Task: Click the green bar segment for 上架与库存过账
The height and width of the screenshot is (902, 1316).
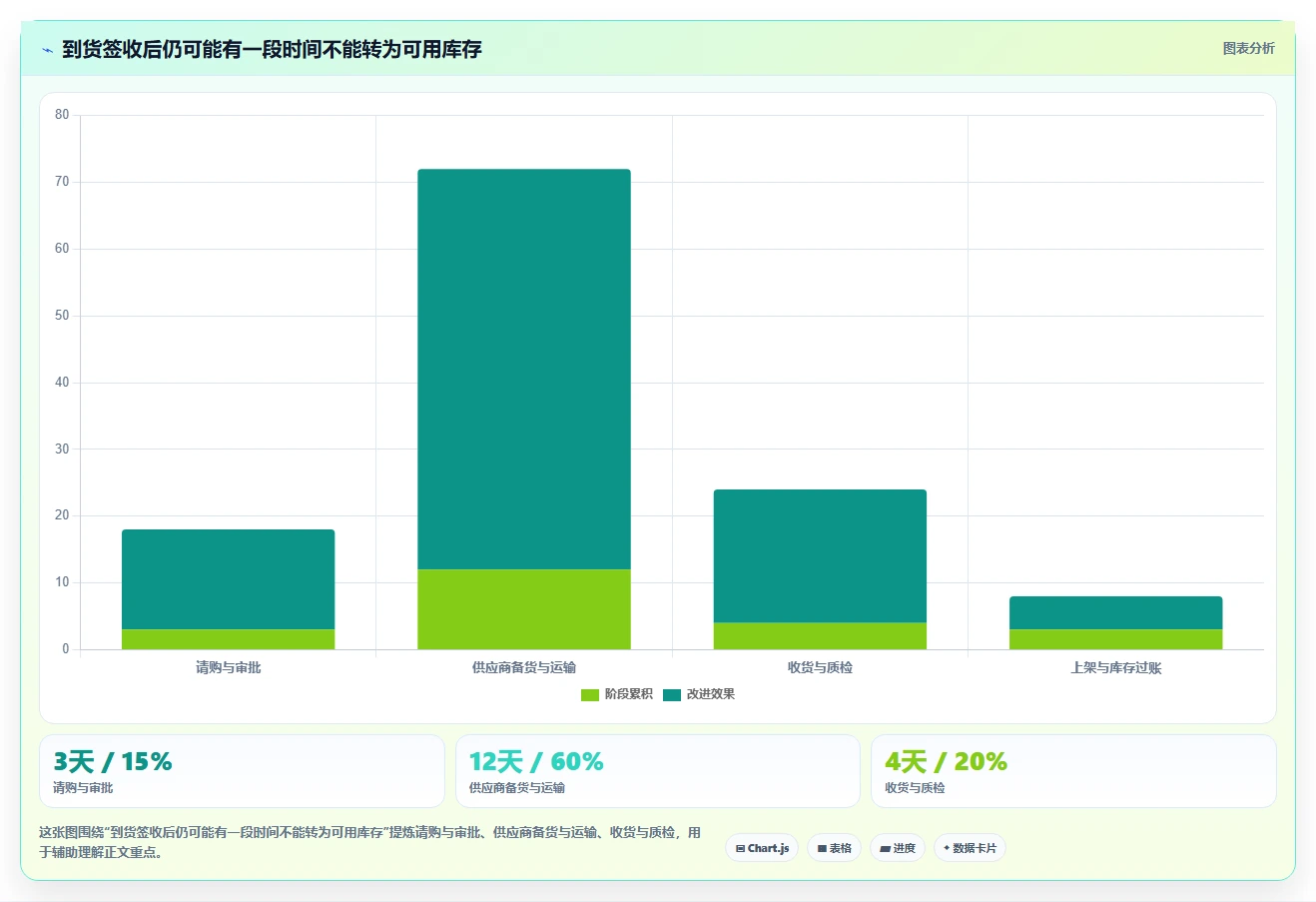Action: pyautogui.click(x=1115, y=639)
